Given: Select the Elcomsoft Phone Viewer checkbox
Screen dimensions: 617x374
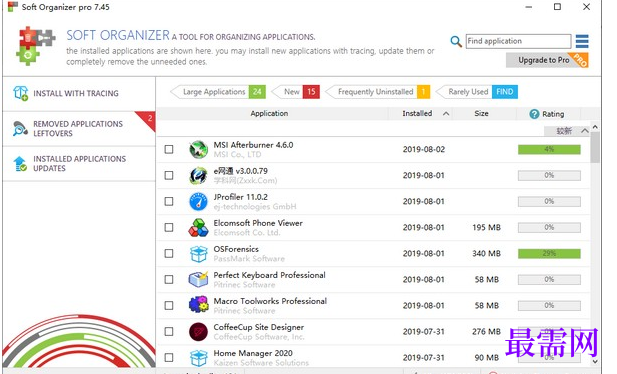Looking at the screenshot, I should [x=169, y=227].
